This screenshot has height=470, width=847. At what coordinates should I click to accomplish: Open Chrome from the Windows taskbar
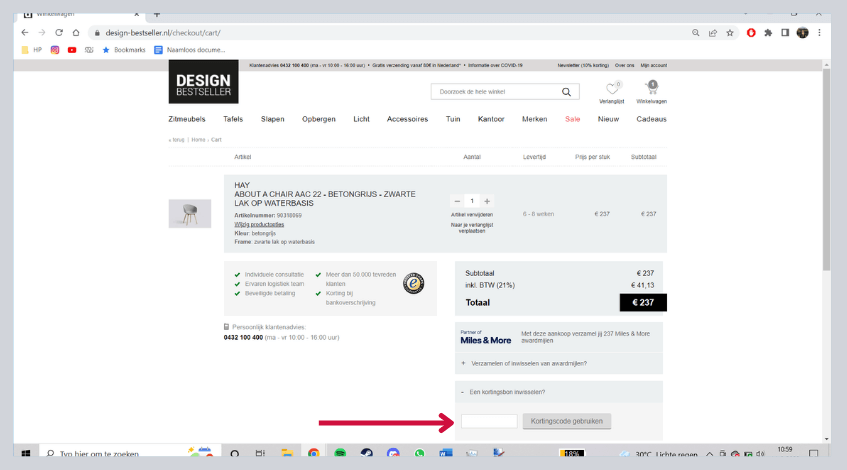(x=313, y=454)
